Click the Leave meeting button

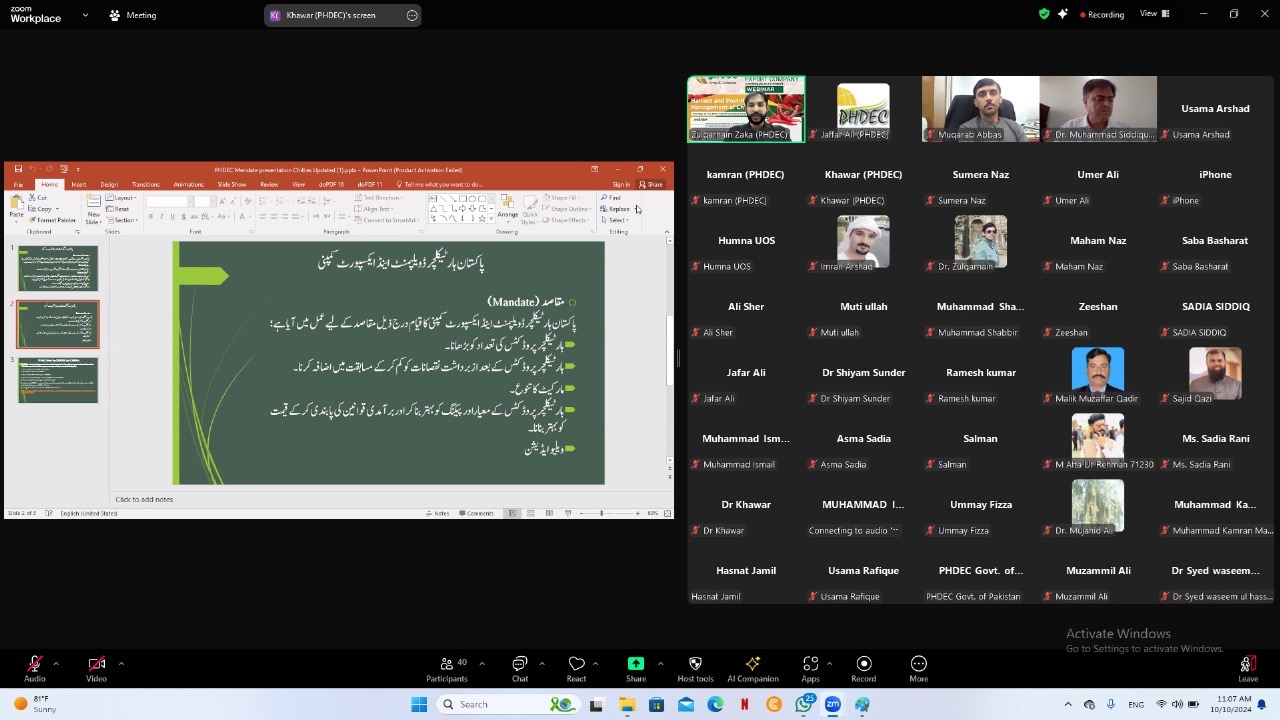pyautogui.click(x=1247, y=668)
